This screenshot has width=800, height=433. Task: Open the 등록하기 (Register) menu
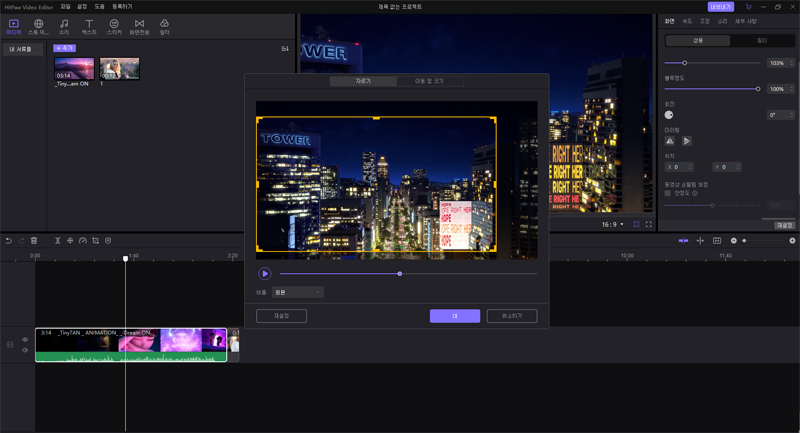tap(122, 7)
